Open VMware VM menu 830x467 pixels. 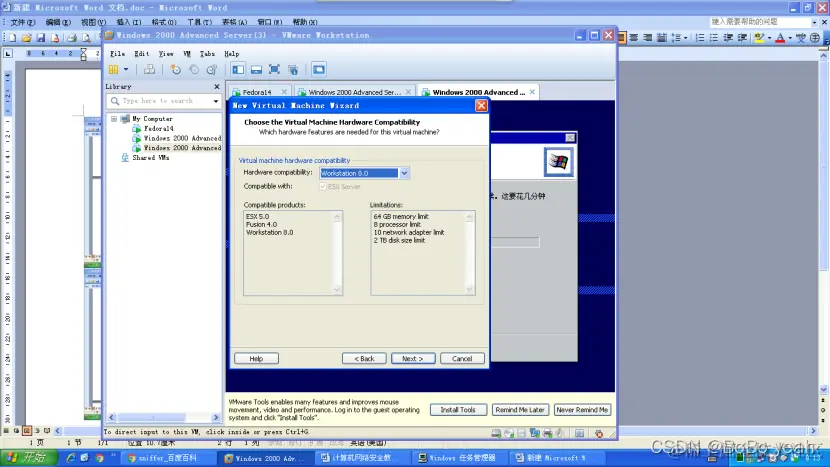tap(186, 53)
